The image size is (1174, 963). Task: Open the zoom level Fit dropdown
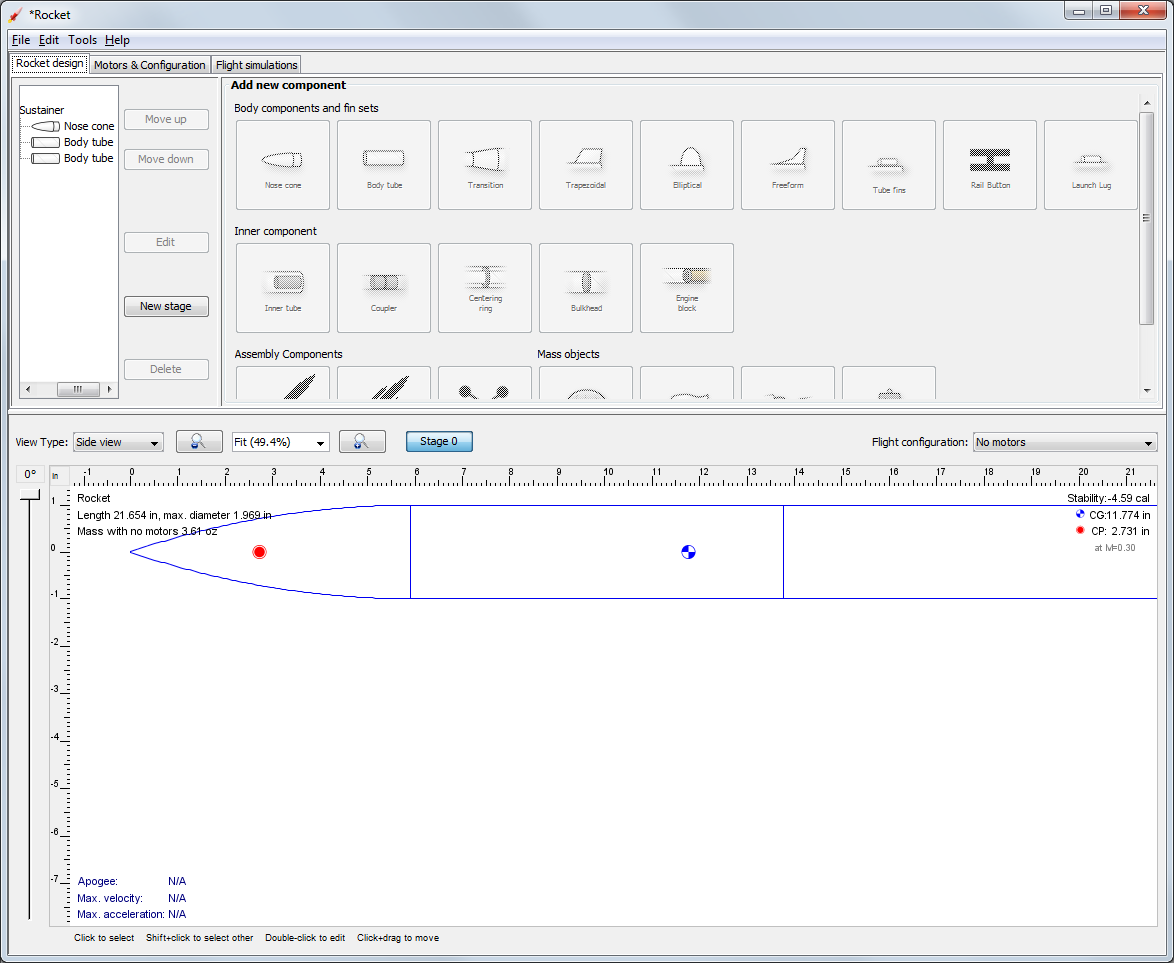coord(280,441)
